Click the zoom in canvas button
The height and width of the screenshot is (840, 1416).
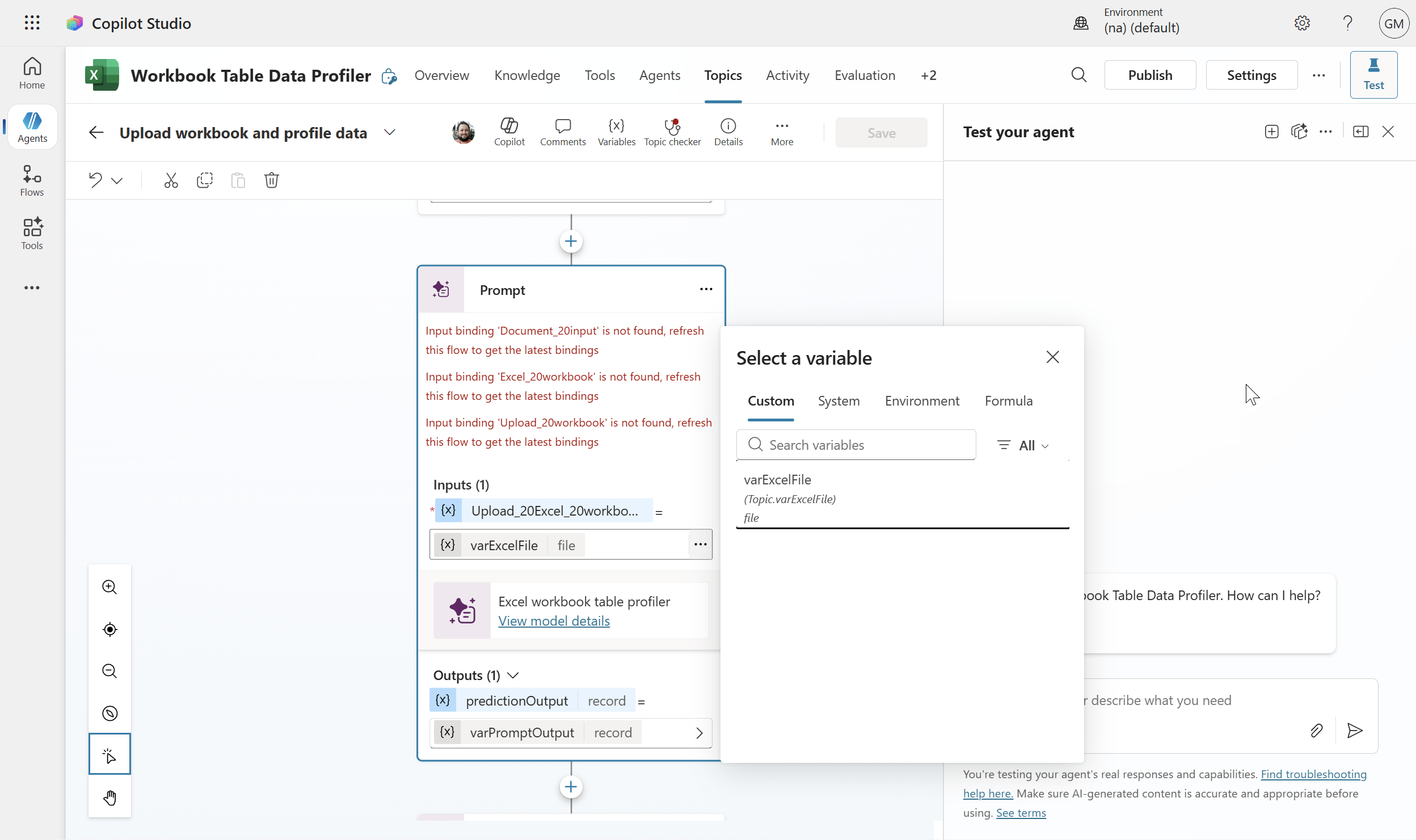109,587
